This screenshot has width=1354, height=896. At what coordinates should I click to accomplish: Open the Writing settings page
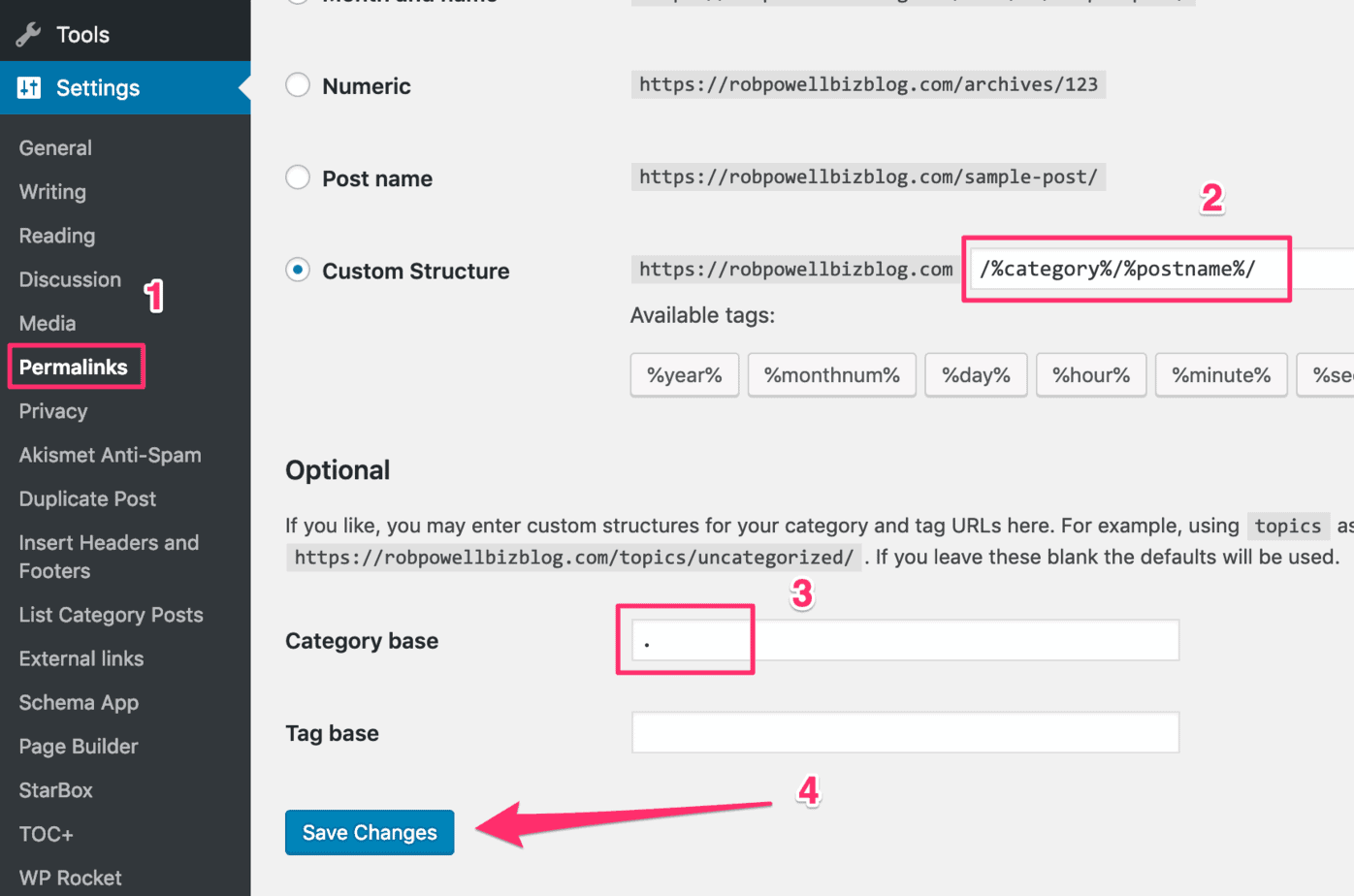point(51,191)
